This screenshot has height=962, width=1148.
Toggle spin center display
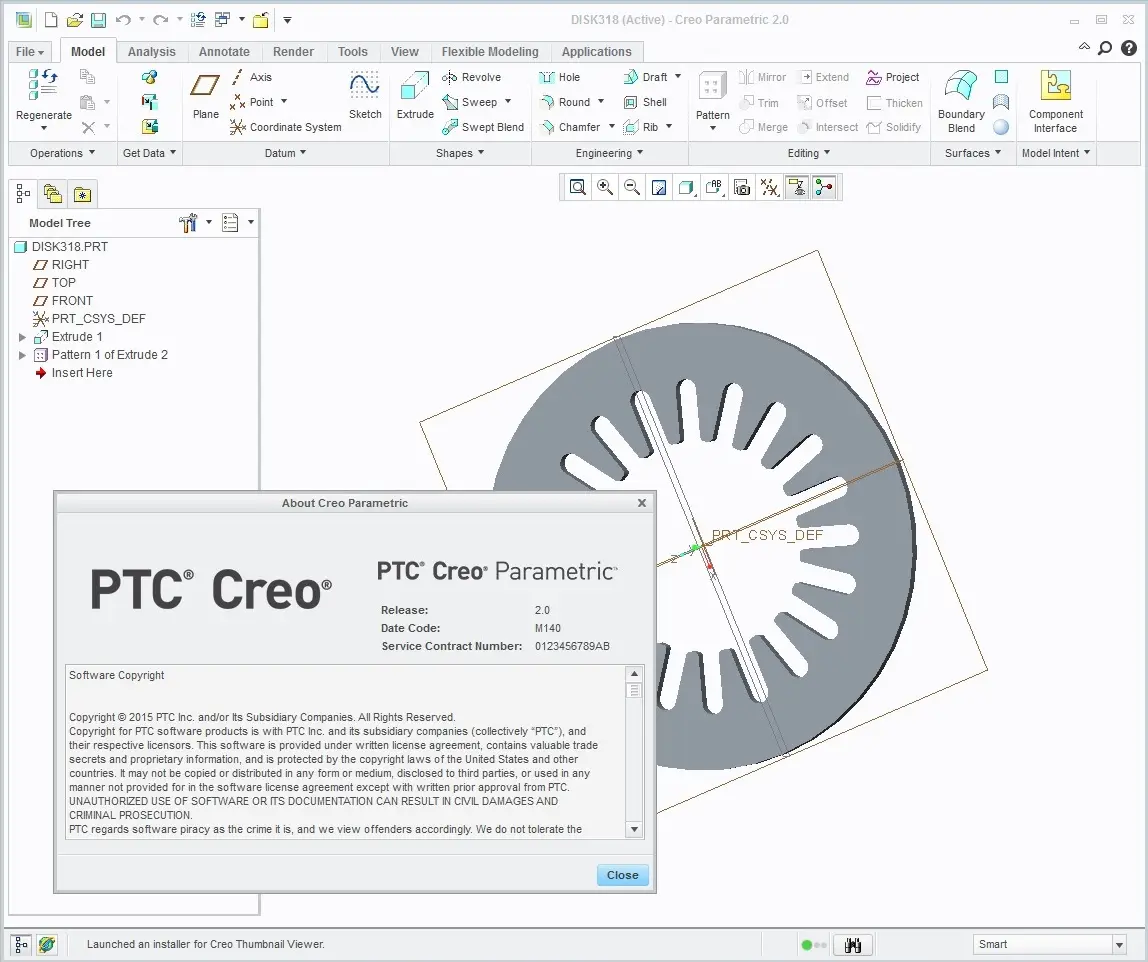tap(824, 187)
